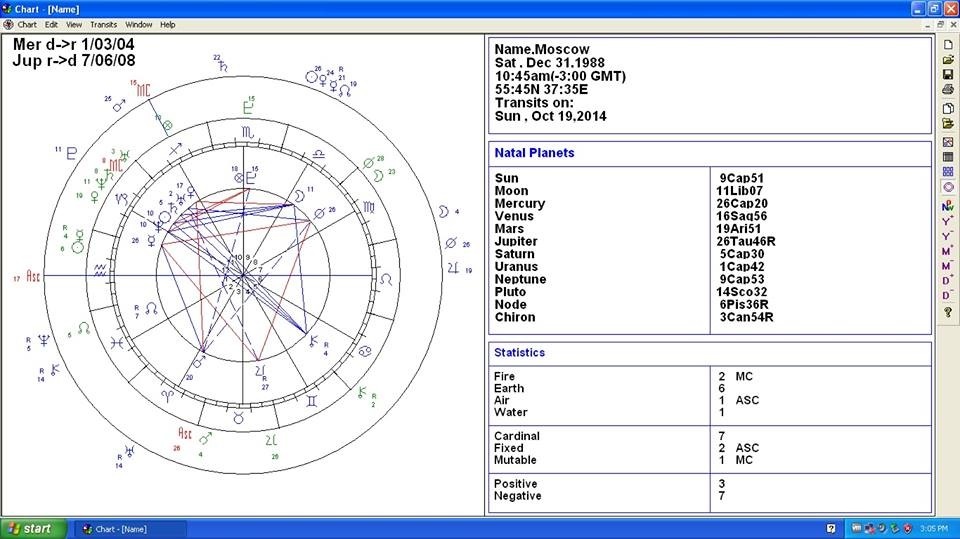Go back one year with Y- icon
The width and height of the screenshot is (960, 539).
click(948, 236)
